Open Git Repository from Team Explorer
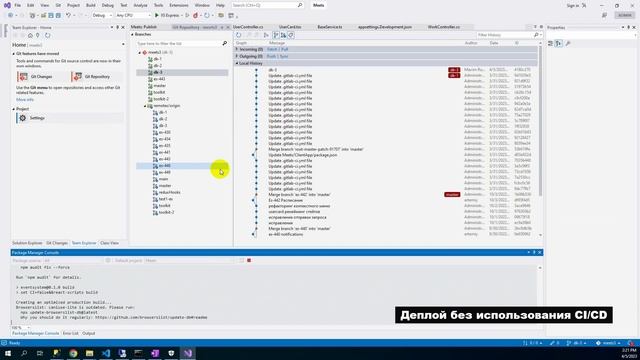The height and width of the screenshot is (360, 640). (x=97, y=76)
